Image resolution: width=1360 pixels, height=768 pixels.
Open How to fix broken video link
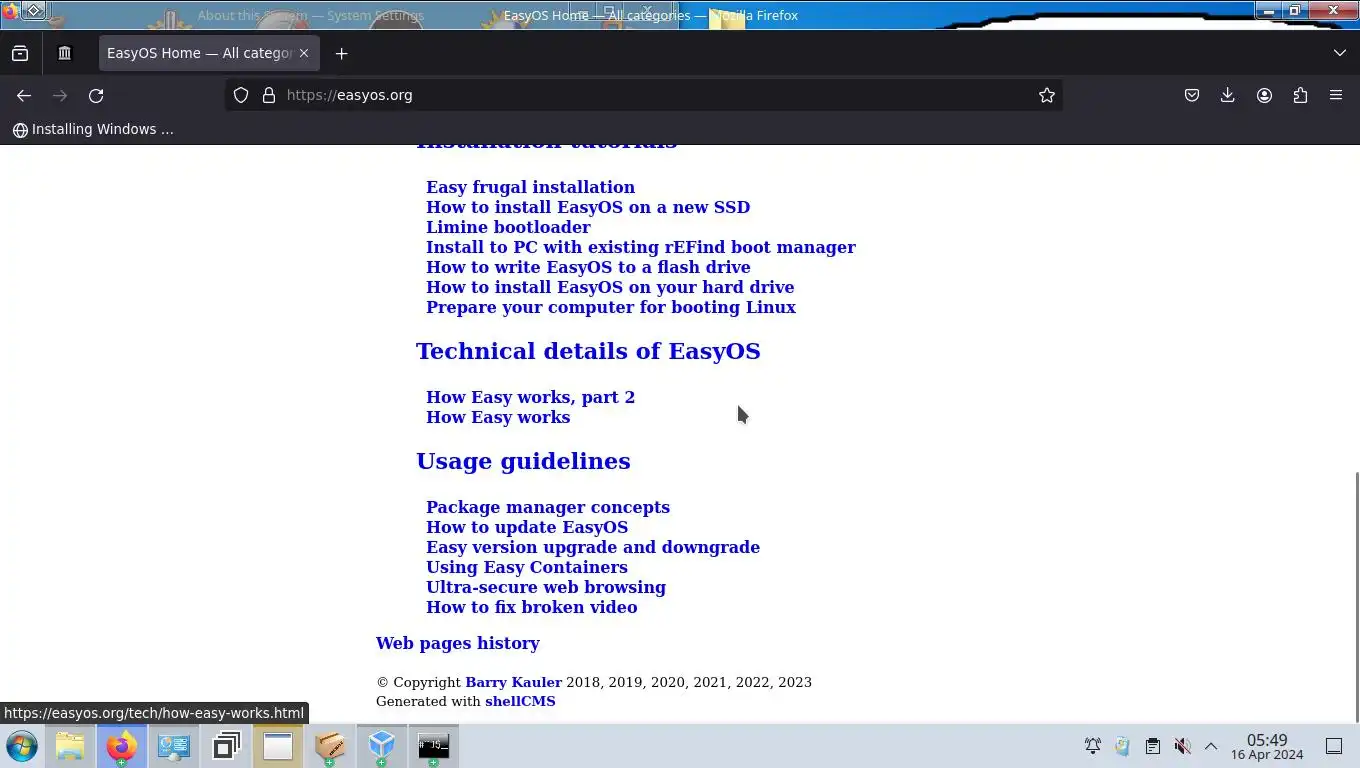tap(531, 607)
